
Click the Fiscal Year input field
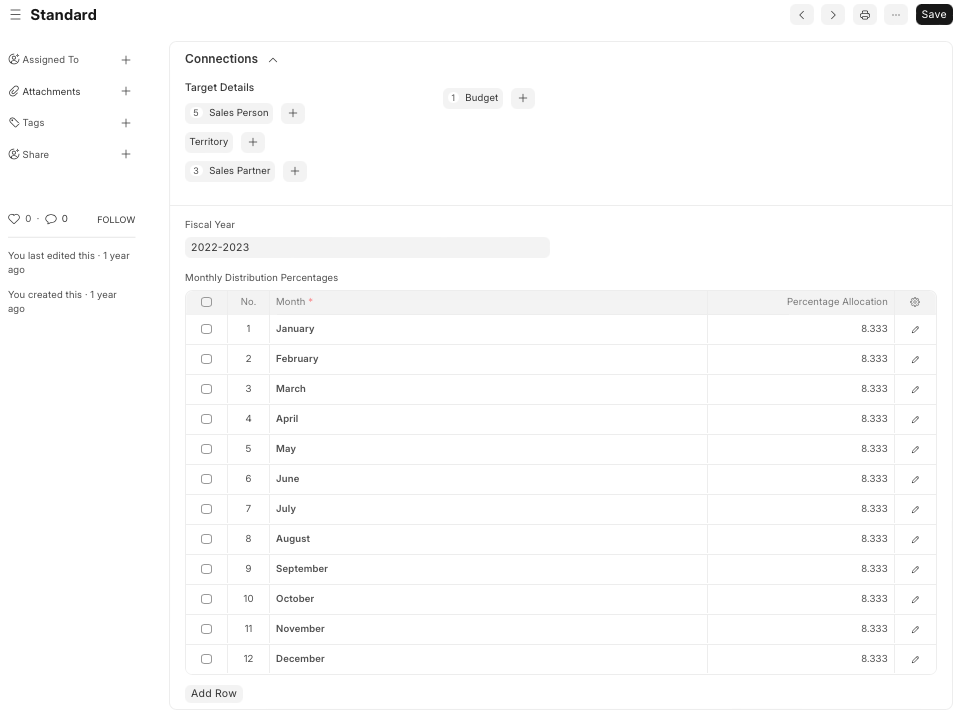(x=367, y=247)
